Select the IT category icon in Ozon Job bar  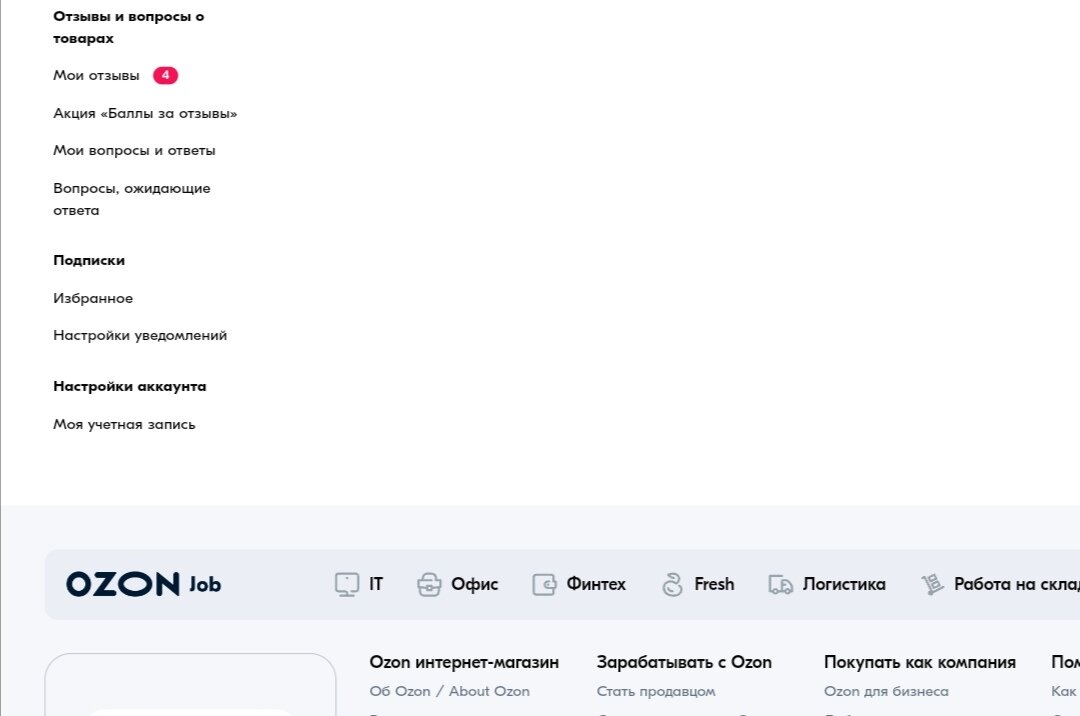(346, 583)
